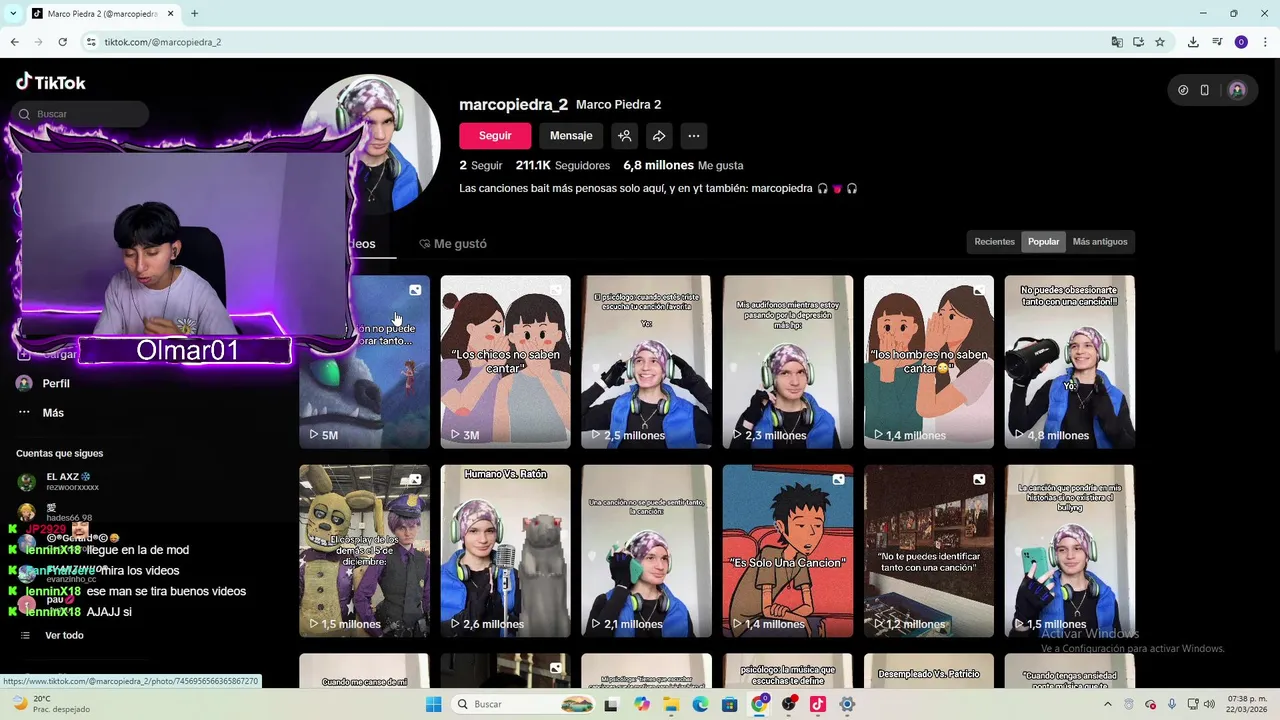Open the "Mis audífonos" 2,3 millones video
The width and height of the screenshot is (1280, 720).
coord(788,362)
